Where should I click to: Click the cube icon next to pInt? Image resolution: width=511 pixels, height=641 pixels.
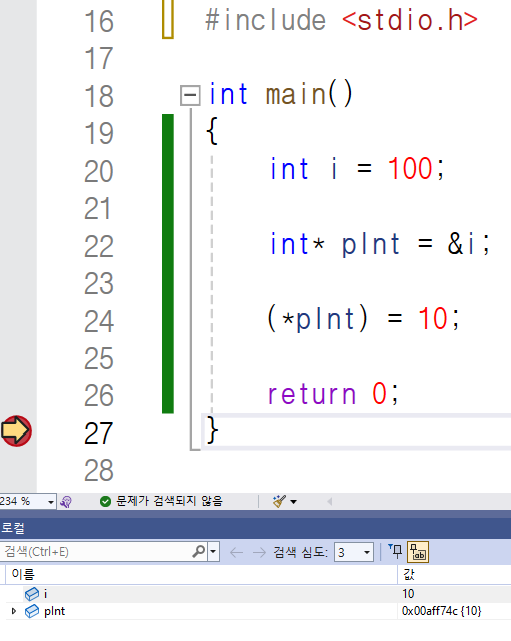(x=32, y=612)
